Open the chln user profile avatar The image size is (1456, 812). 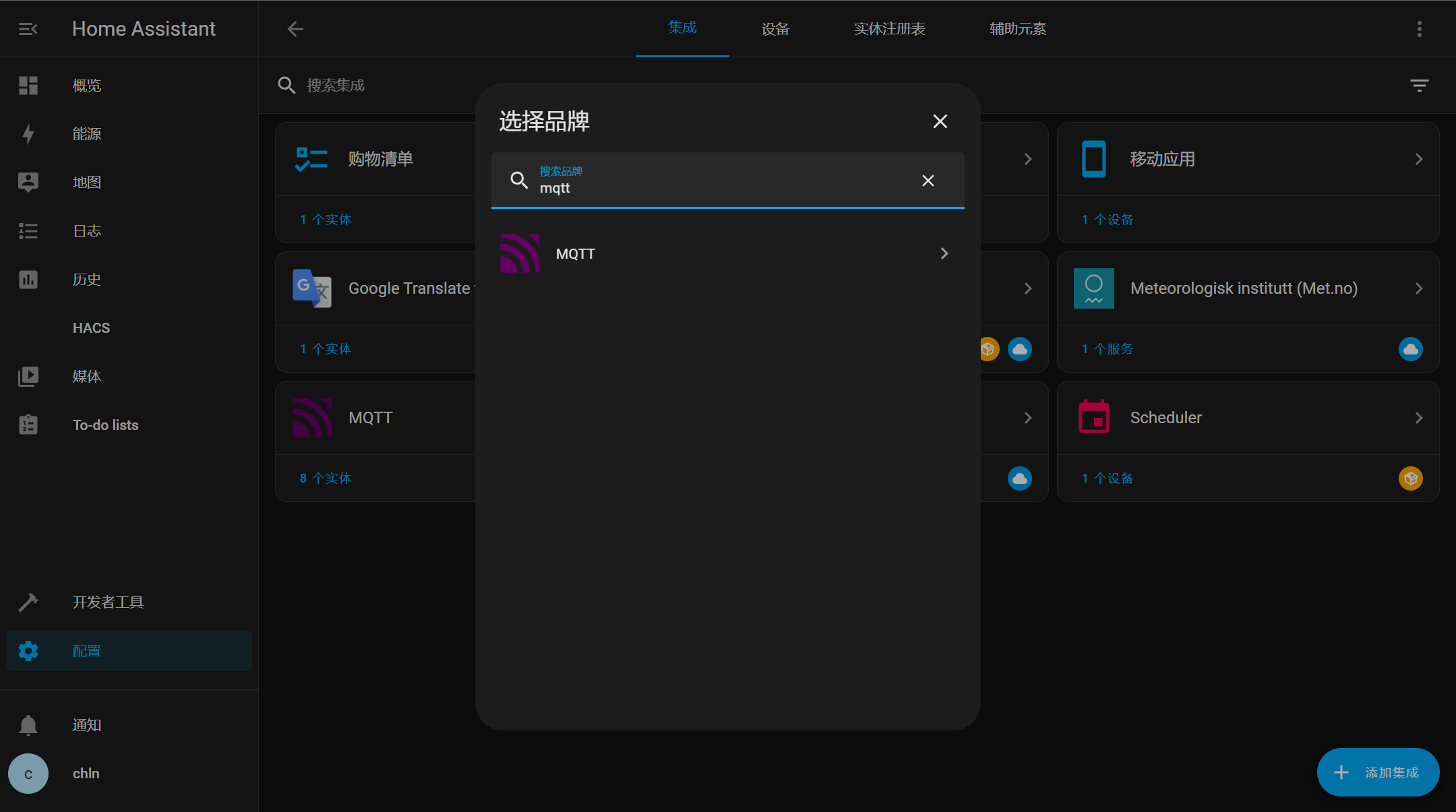point(28,774)
